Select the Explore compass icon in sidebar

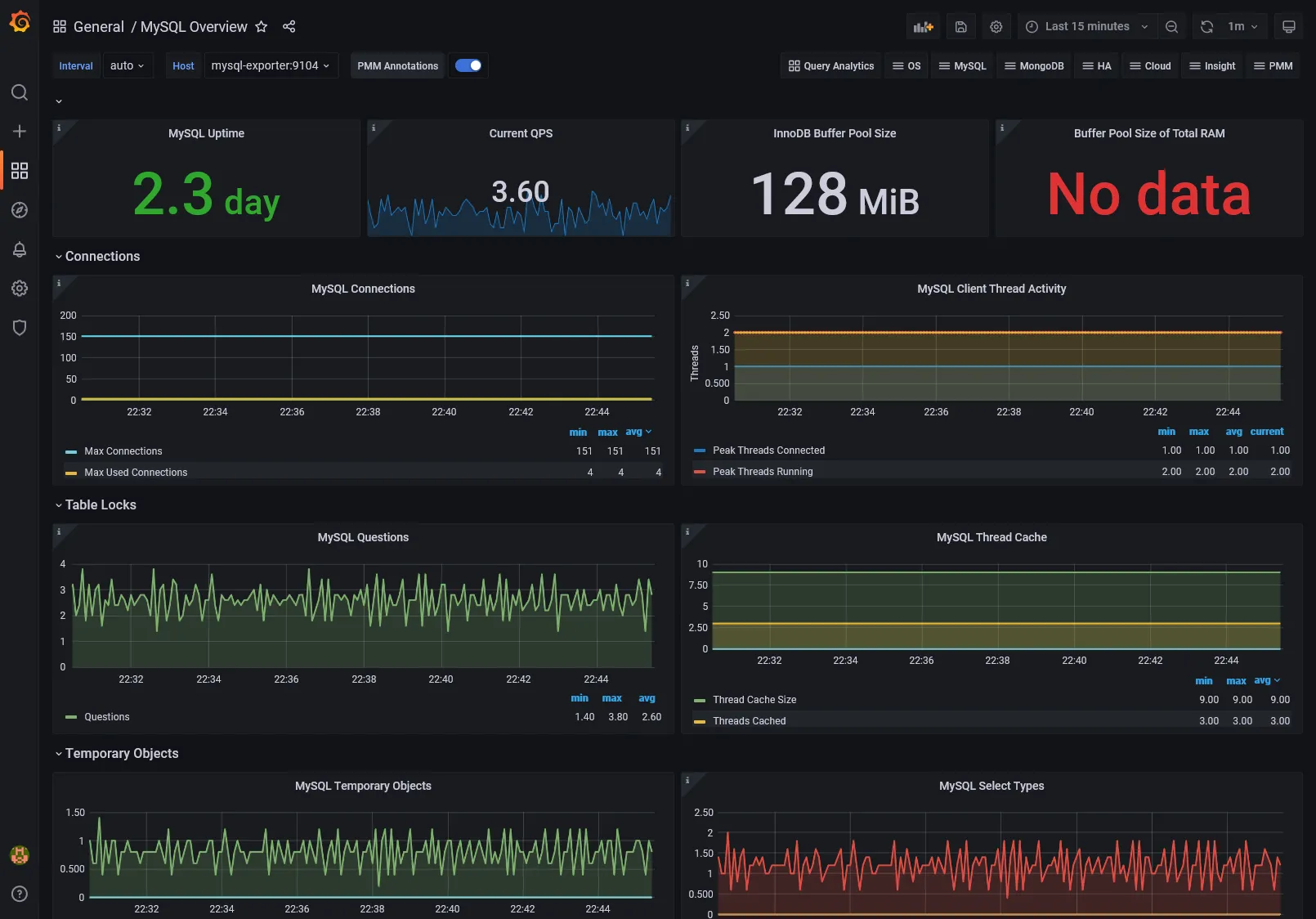(x=20, y=210)
